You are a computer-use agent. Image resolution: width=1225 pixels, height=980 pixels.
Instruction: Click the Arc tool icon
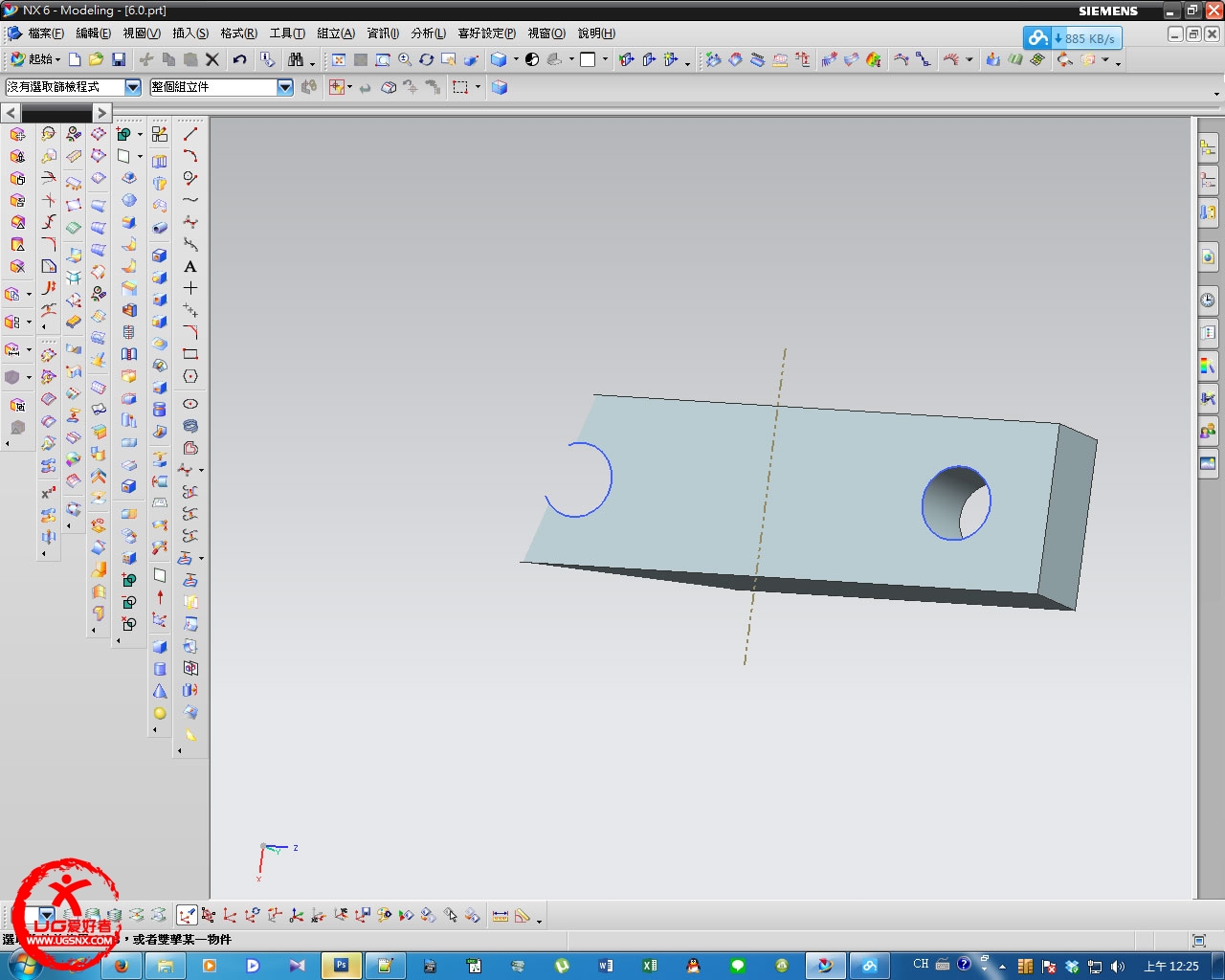[190, 156]
